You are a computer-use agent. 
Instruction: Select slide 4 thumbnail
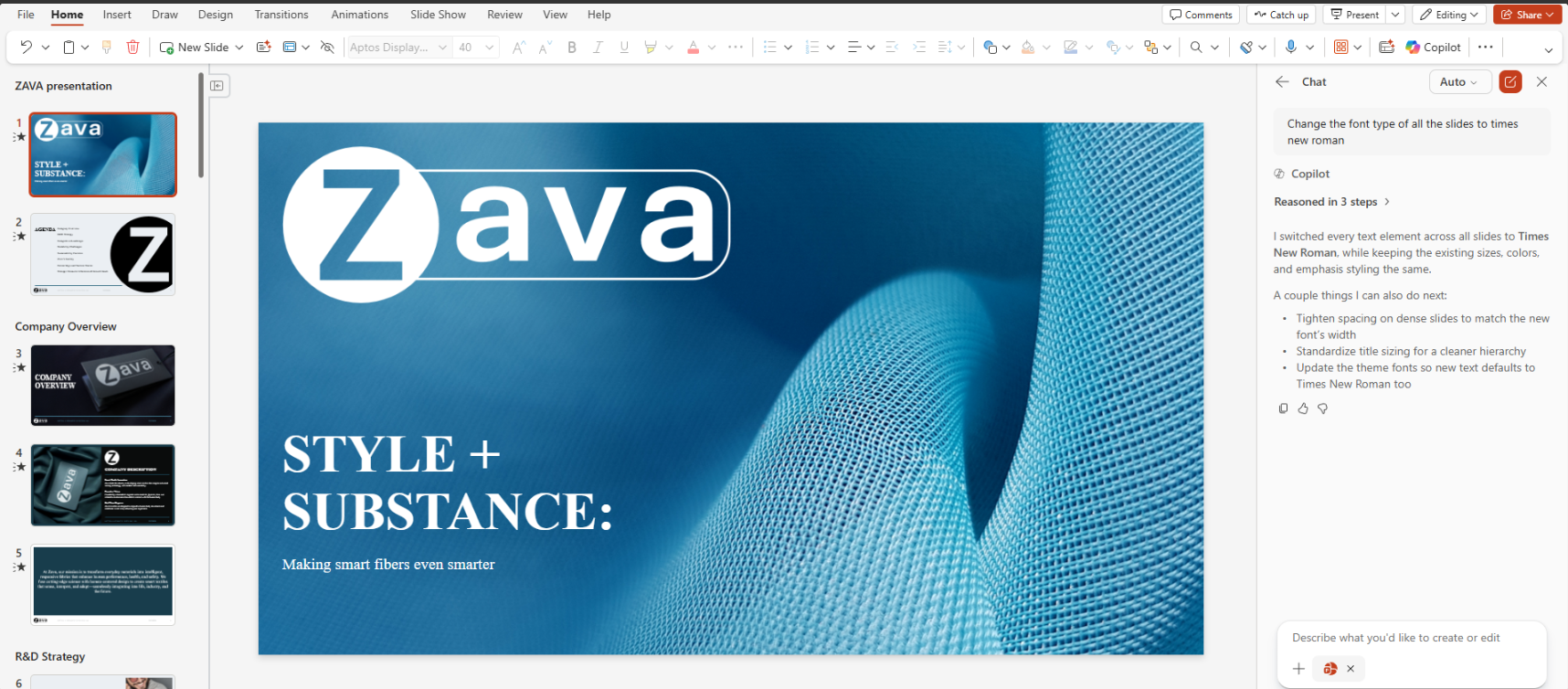[102, 485]
